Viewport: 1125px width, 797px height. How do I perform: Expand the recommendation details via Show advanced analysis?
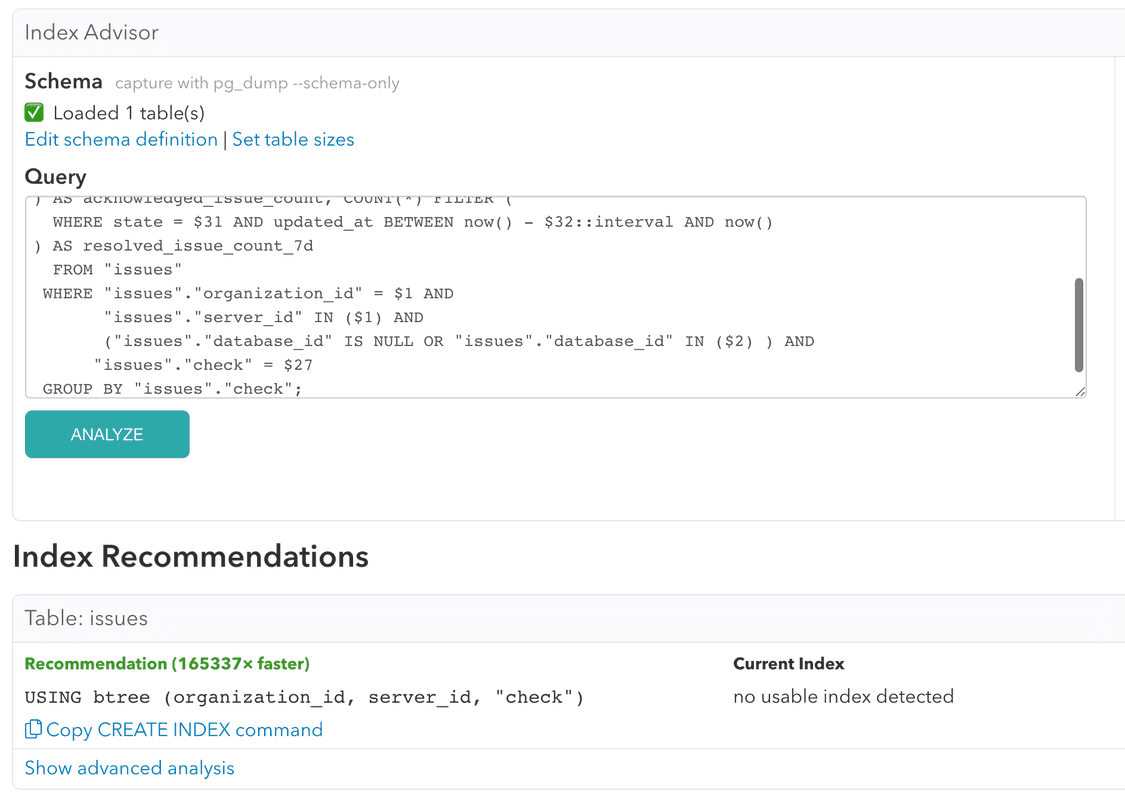(x=129, y=767)
